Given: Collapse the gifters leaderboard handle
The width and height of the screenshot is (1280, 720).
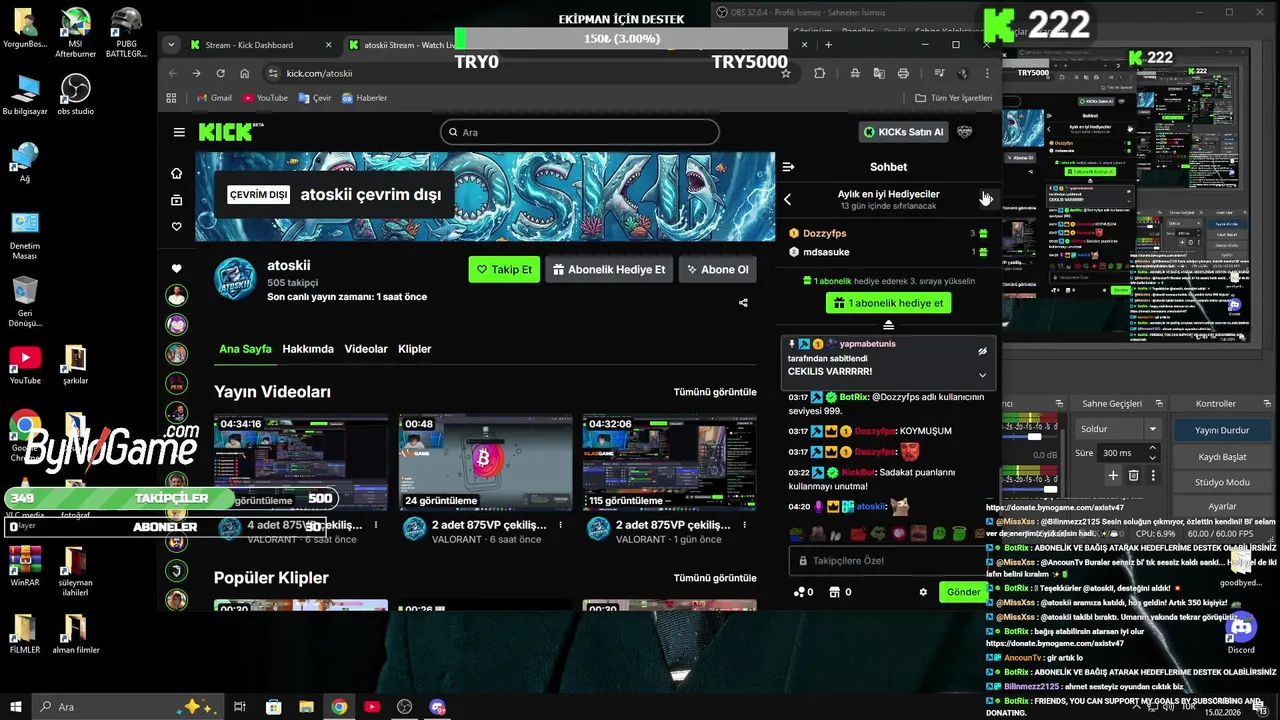Looking at the screenshot, I should coord(888,325).
